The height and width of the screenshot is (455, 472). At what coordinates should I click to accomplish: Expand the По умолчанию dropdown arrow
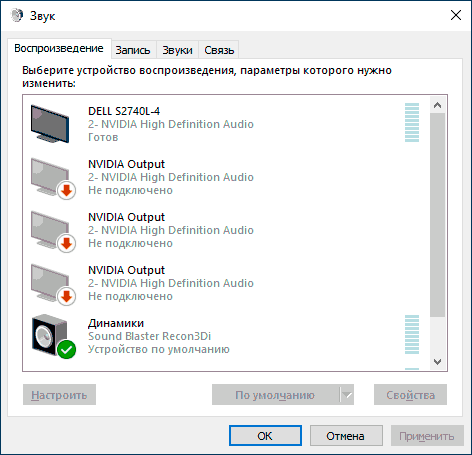347,395
